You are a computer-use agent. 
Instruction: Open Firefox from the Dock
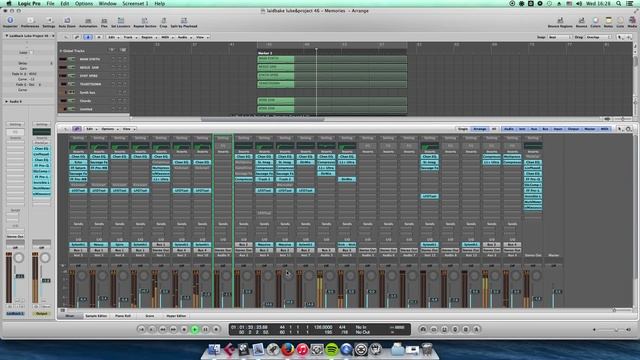[287, 349]
